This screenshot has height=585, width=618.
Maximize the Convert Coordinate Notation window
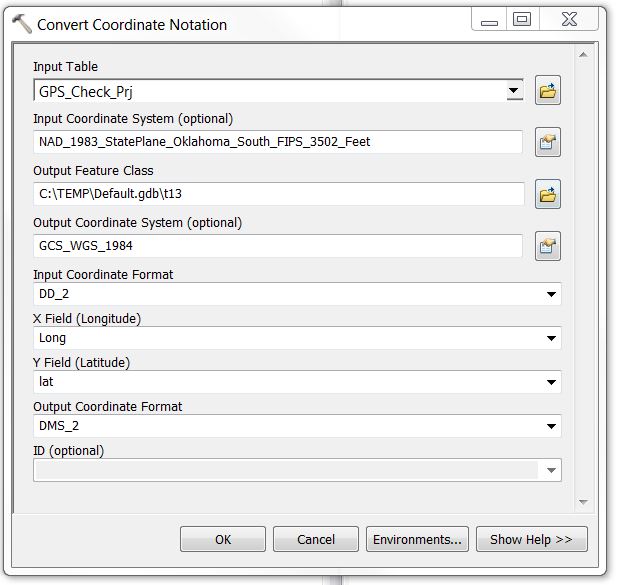(x=521, y=18)
